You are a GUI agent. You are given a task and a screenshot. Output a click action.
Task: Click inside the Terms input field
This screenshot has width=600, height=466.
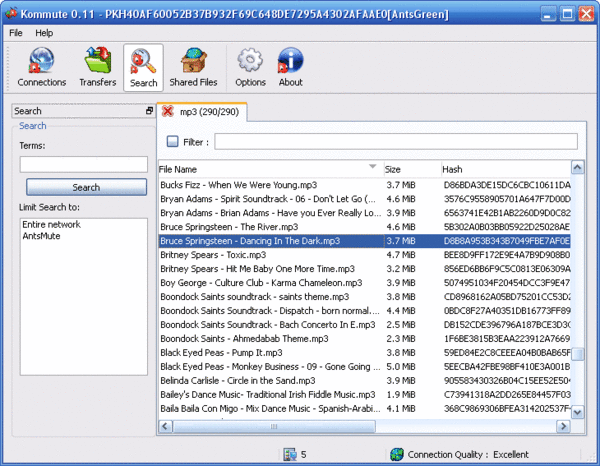click(83, 164)
